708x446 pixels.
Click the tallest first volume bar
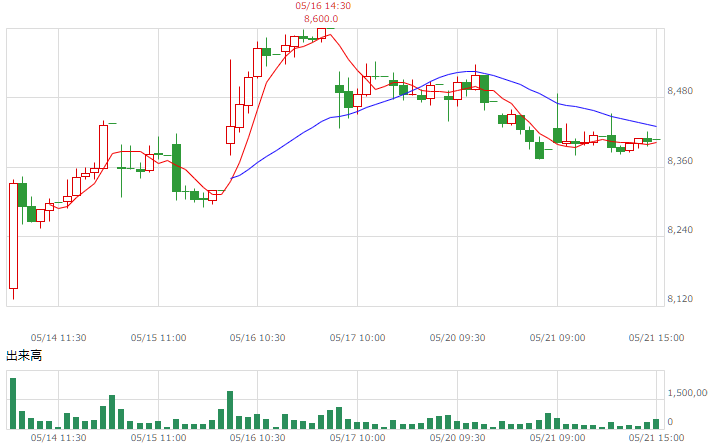[x=13, y=404]
